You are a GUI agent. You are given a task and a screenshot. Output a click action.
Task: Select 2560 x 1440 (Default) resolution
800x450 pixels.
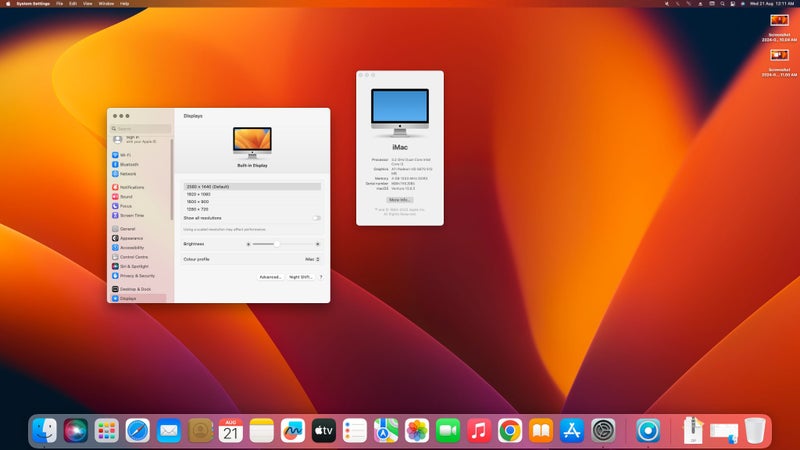(x=252, y=187)
